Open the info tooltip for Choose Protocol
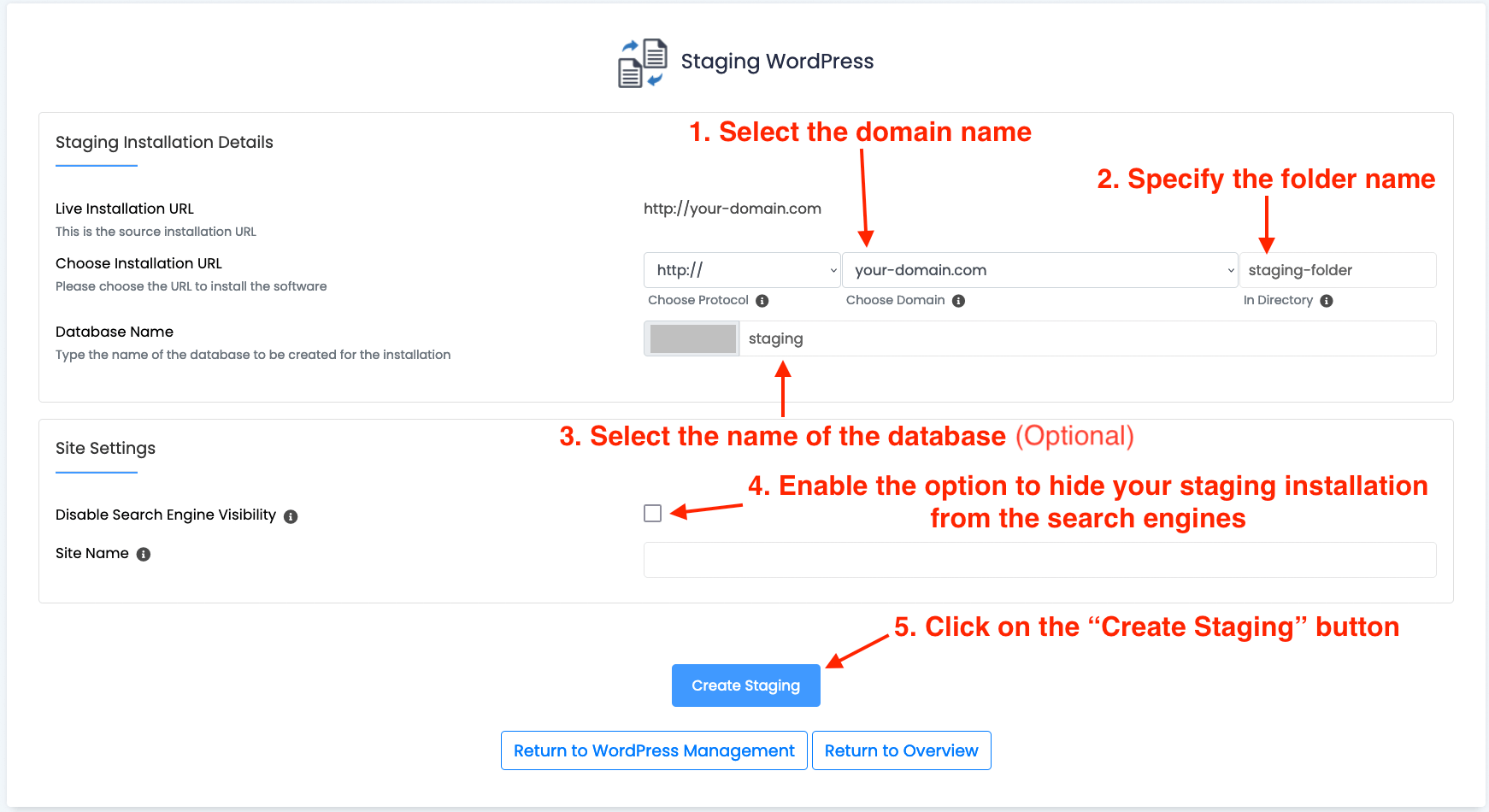 point(763,300)
